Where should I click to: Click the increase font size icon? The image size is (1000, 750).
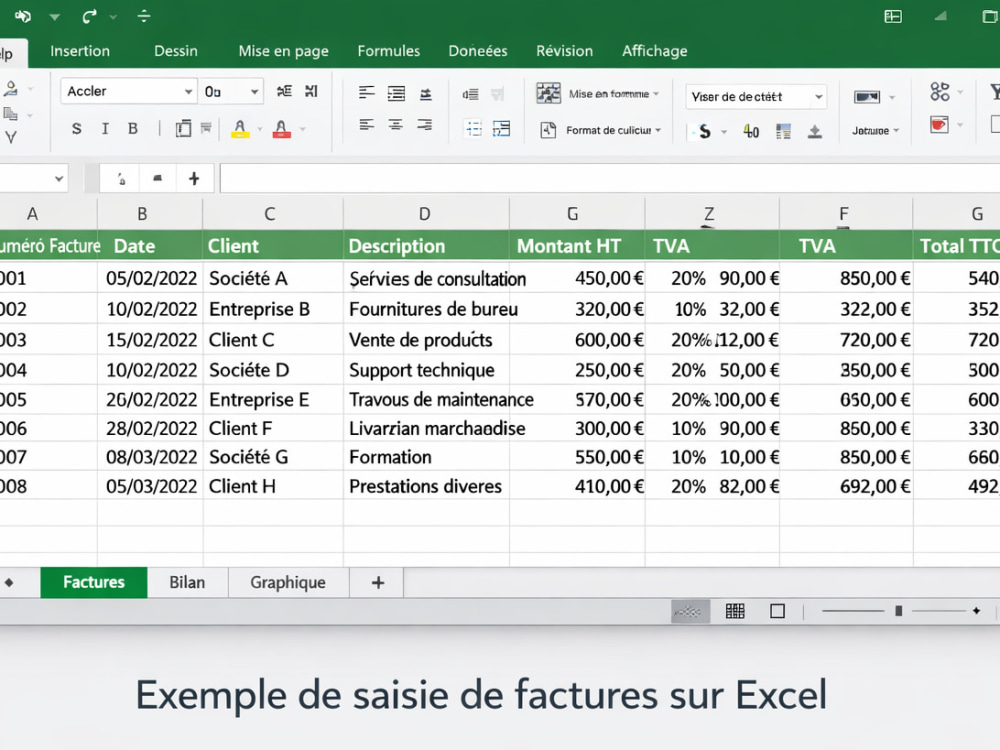point(284,91)
